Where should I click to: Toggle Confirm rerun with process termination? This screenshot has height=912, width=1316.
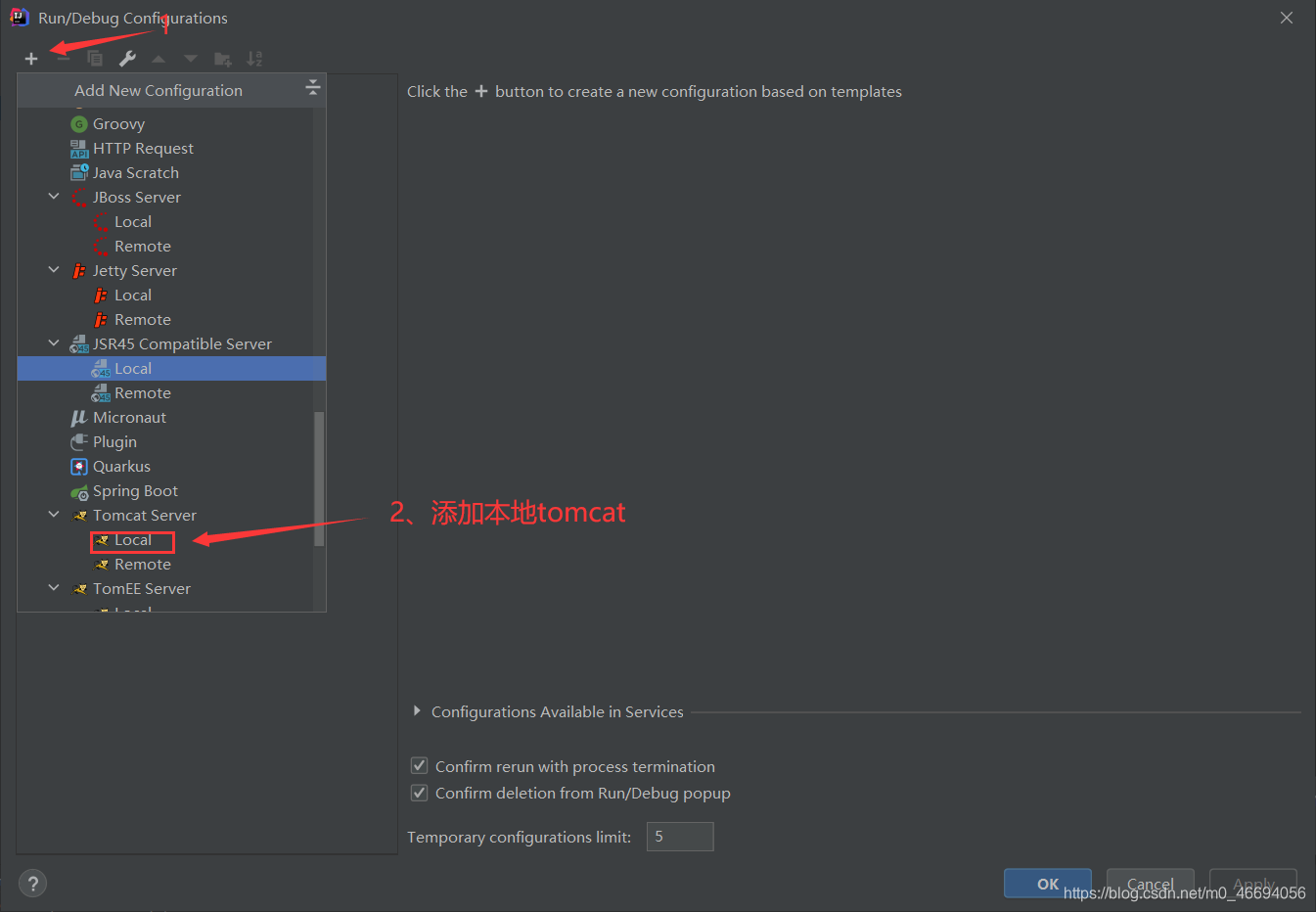419,765
